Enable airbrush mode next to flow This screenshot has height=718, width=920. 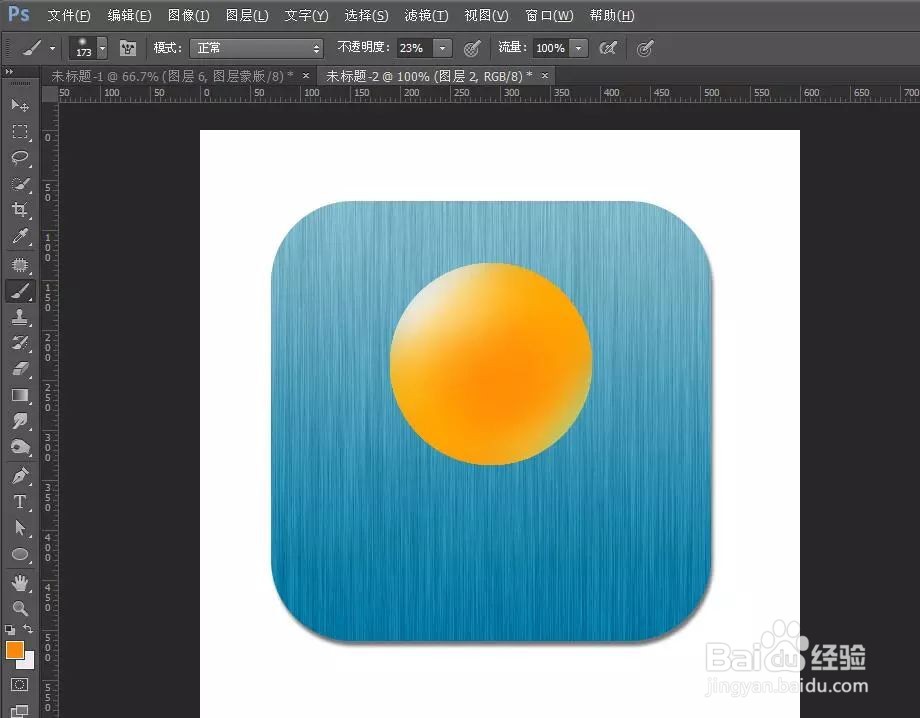608,48
